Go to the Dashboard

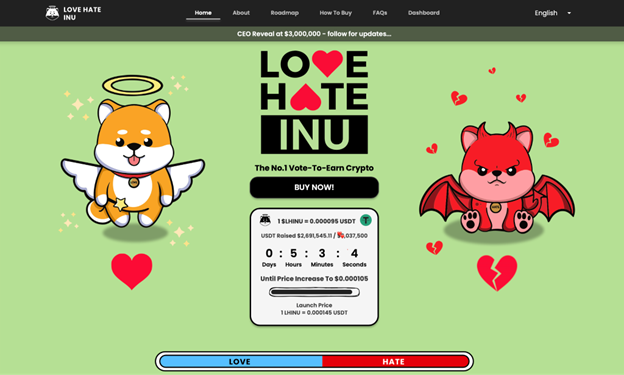pos(424,13)
